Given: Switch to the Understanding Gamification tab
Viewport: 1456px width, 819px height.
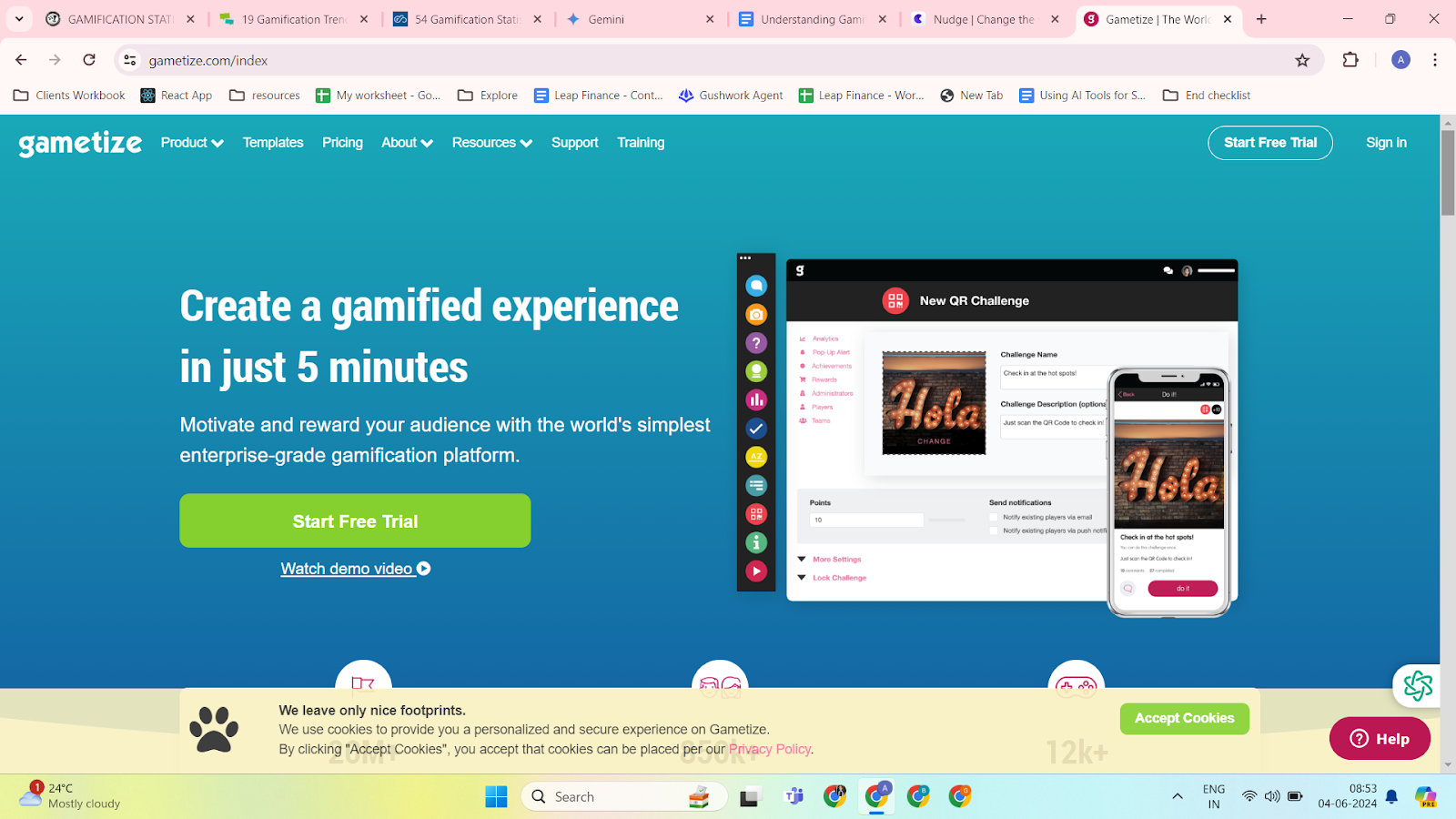Looking at the screenshot, I should 813,19.
